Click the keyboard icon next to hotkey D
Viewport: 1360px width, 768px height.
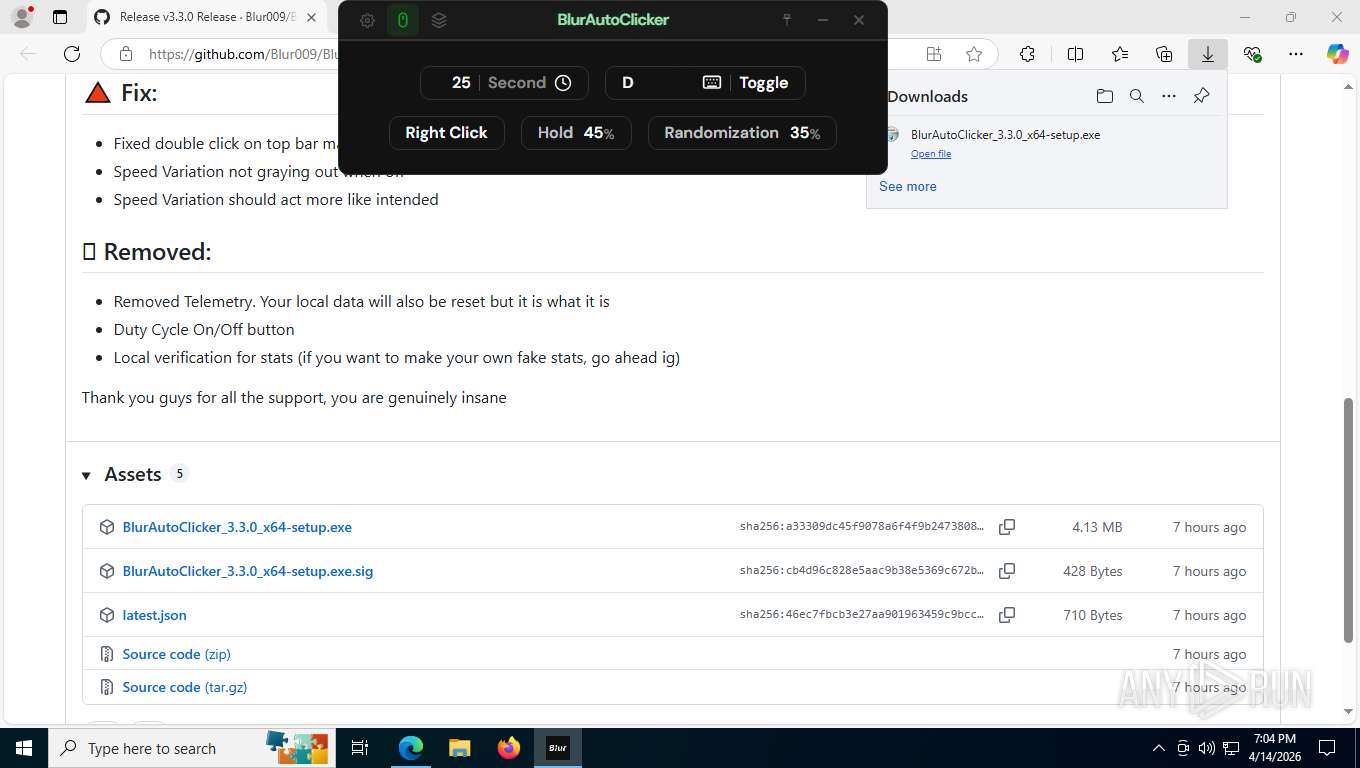712,83
